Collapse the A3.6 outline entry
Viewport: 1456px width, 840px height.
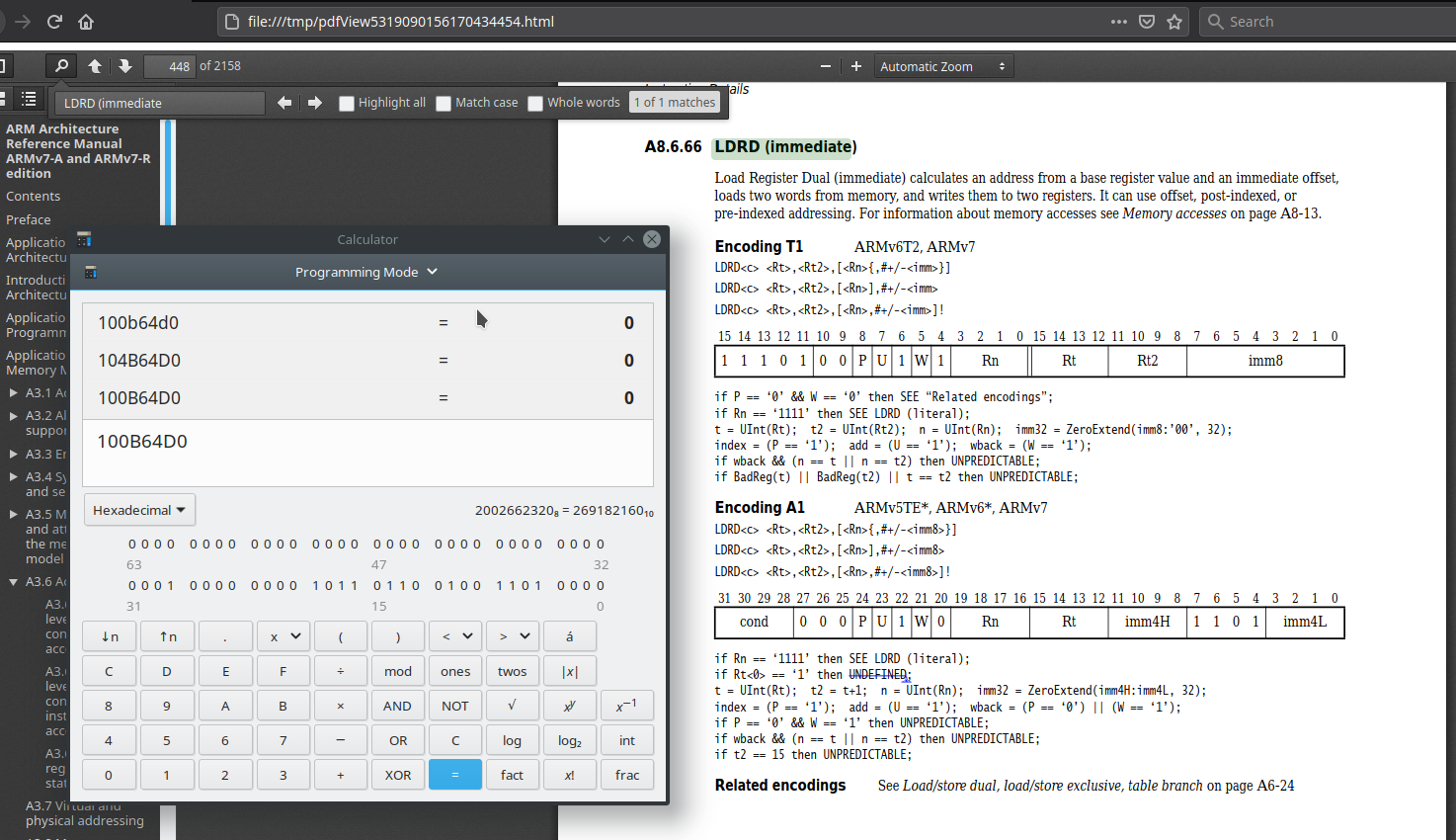[x=14, y=581]
